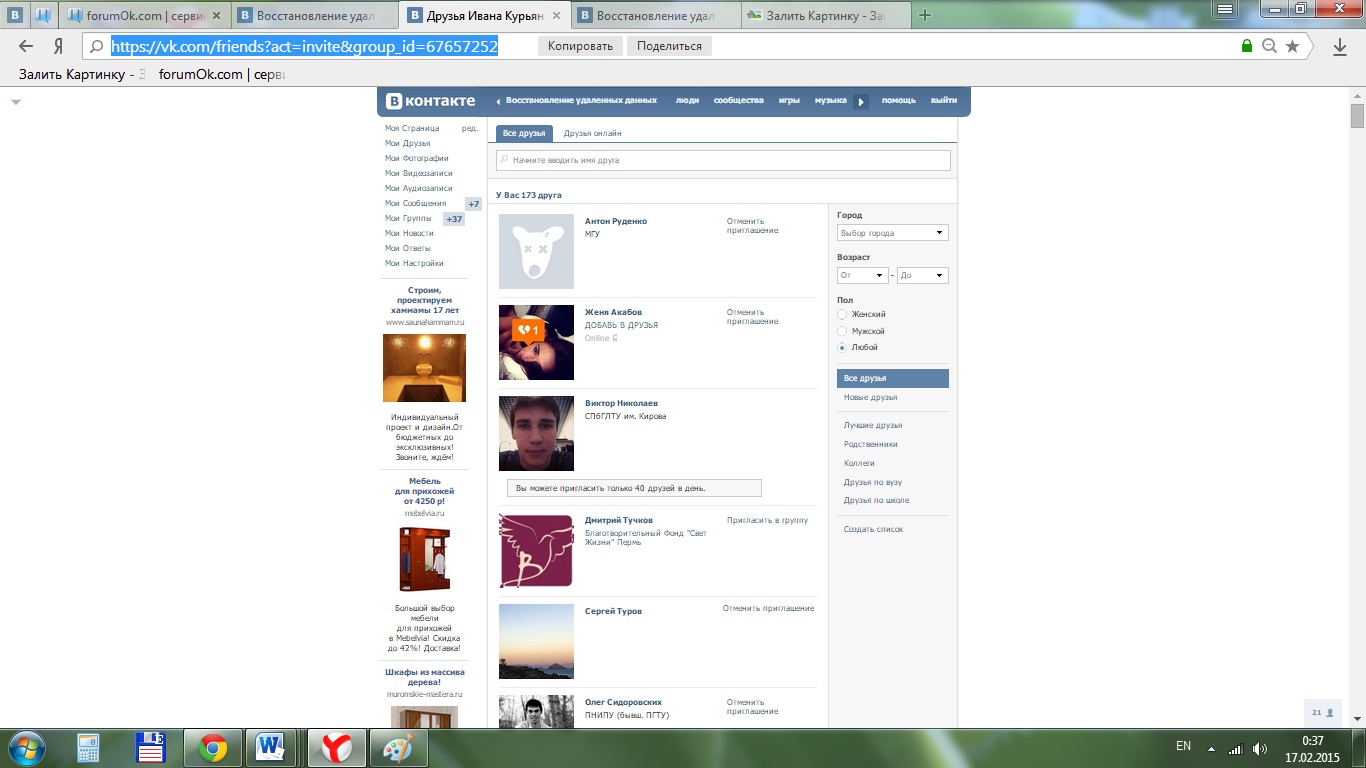Viewport: 1366px width, 768px height.
Task: Open Calculator from taskbar
Action: tap(89, 748)
